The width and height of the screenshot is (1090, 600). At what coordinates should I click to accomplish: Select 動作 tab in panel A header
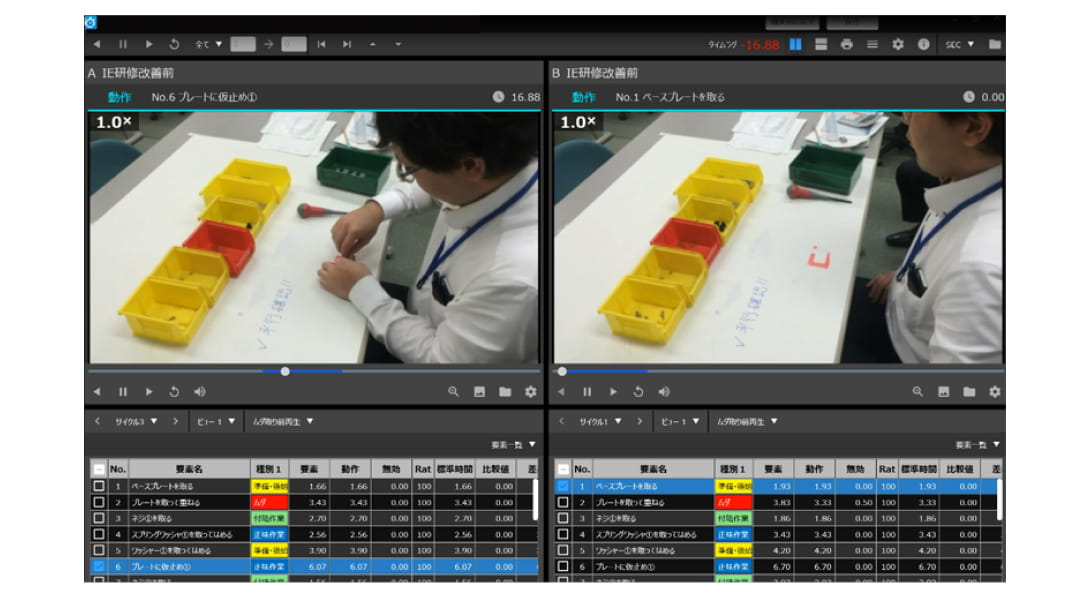119,97
